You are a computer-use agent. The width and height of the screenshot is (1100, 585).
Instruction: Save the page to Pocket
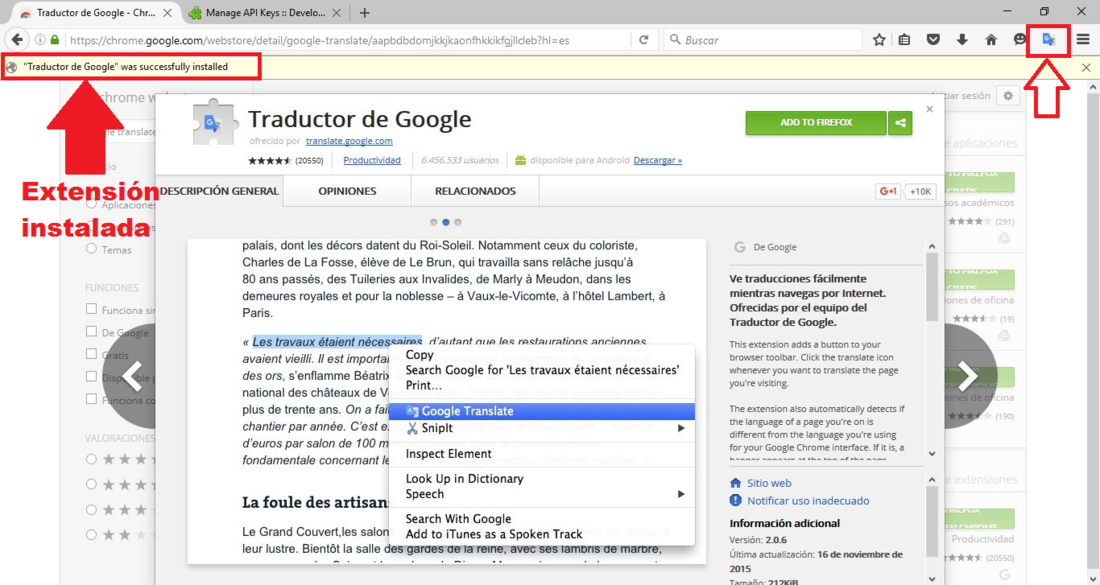pyautogui.click(x=933, y=40)
